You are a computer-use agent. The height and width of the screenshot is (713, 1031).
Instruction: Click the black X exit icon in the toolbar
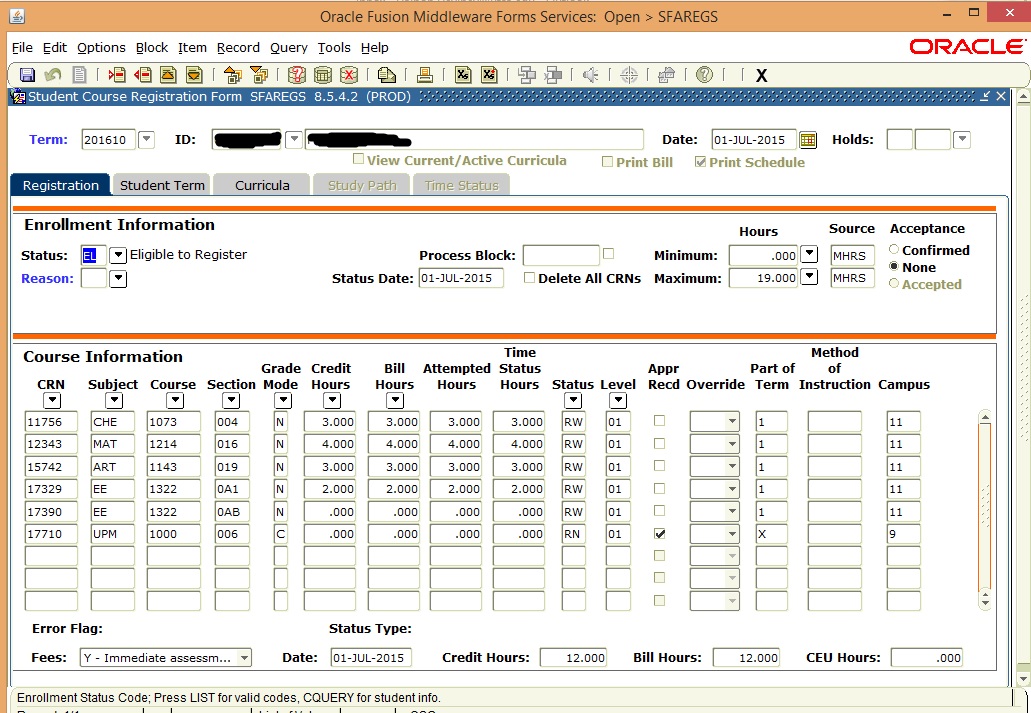point(761,76)
